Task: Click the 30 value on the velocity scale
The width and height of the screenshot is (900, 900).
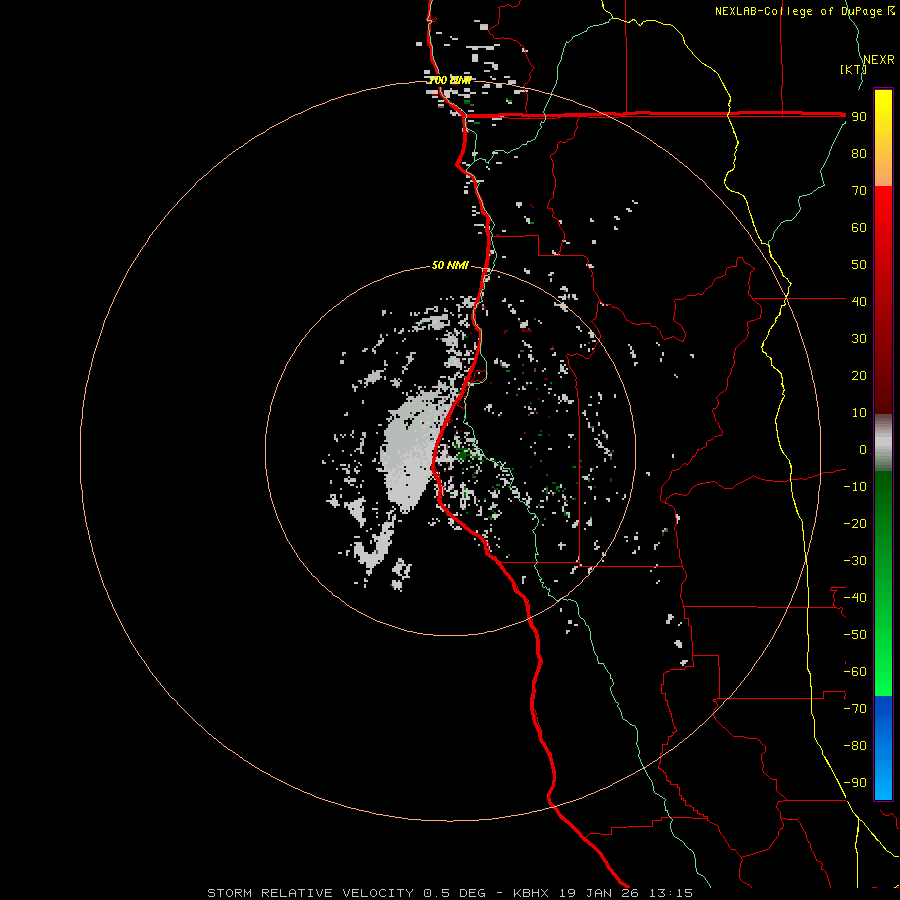Action: (859, 339)
